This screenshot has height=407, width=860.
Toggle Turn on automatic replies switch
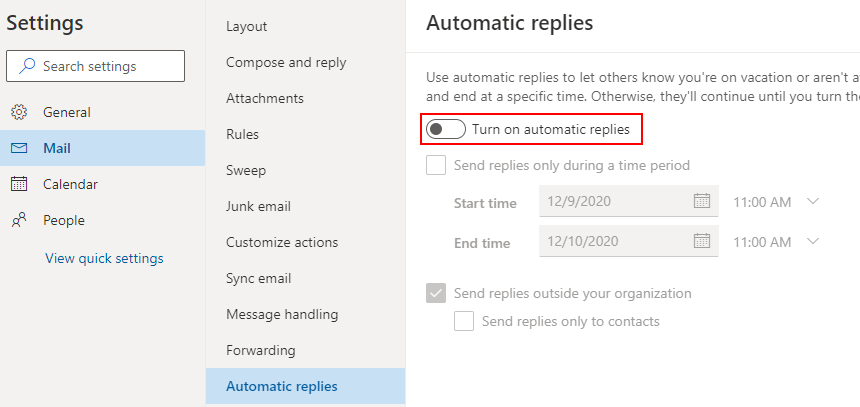446,129
